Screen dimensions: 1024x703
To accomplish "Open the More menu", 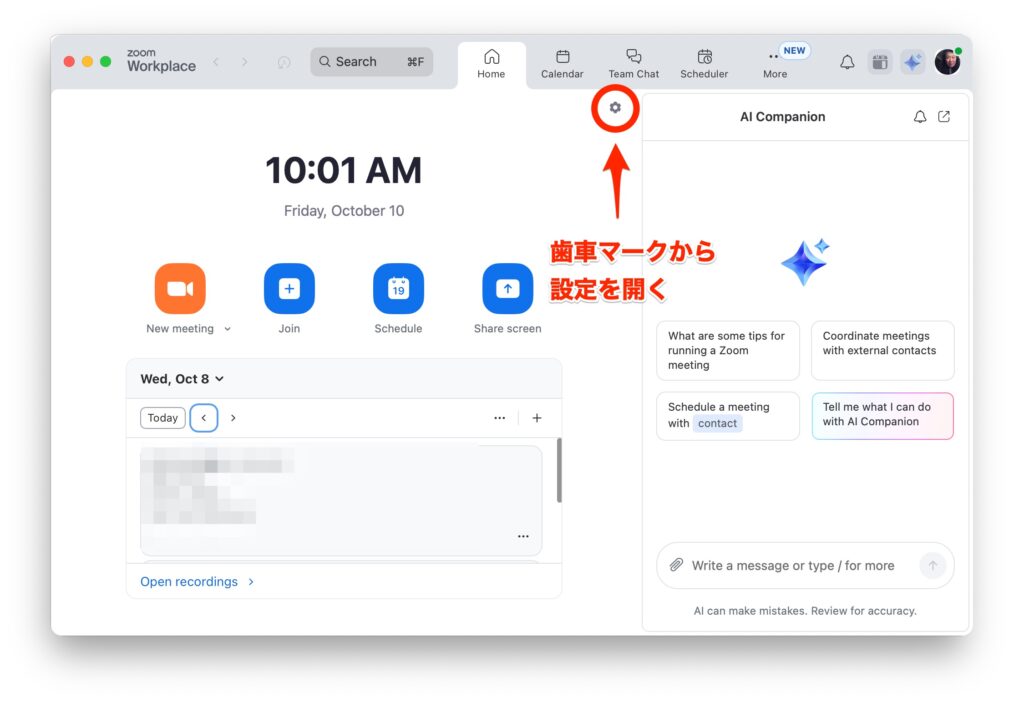I will [x=774, y=63].
